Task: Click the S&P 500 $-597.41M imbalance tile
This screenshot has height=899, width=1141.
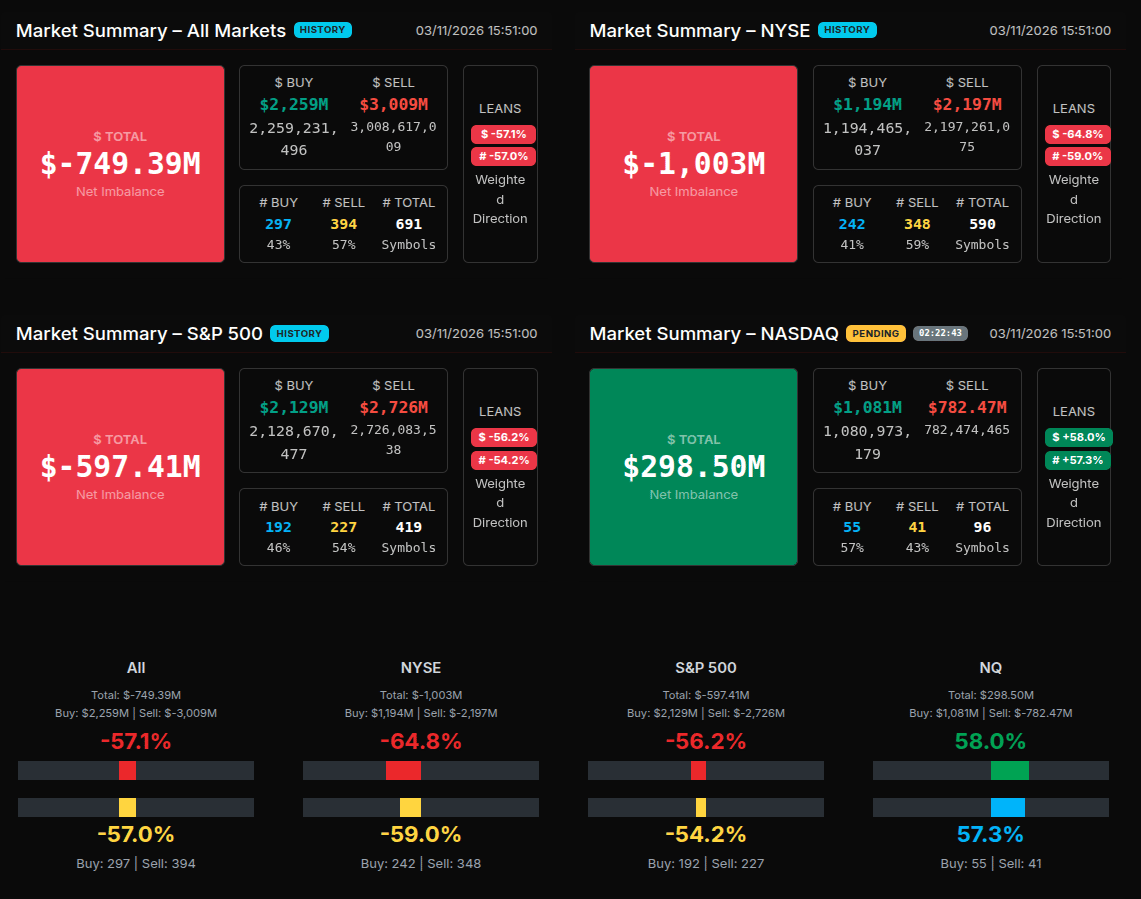Action: tap(120, 467)
